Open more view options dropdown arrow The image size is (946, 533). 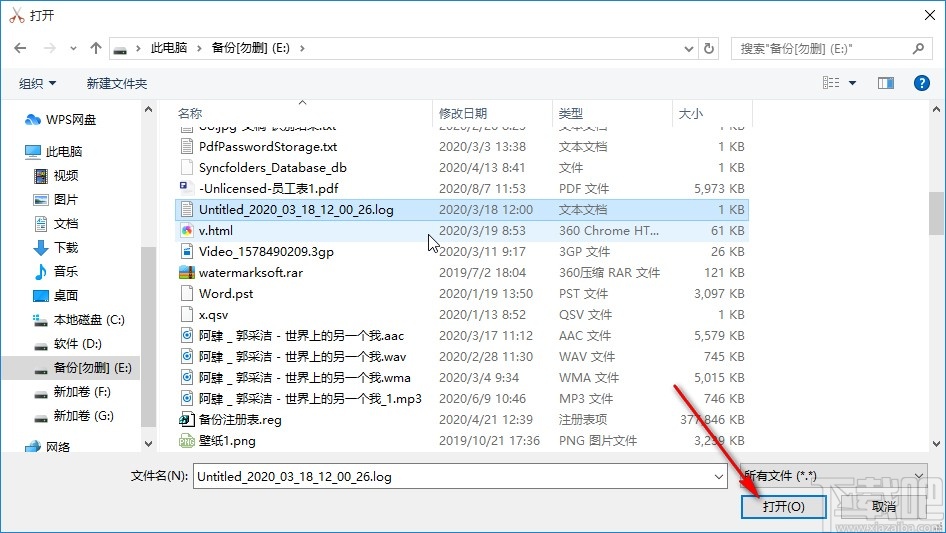pos(852,83)
